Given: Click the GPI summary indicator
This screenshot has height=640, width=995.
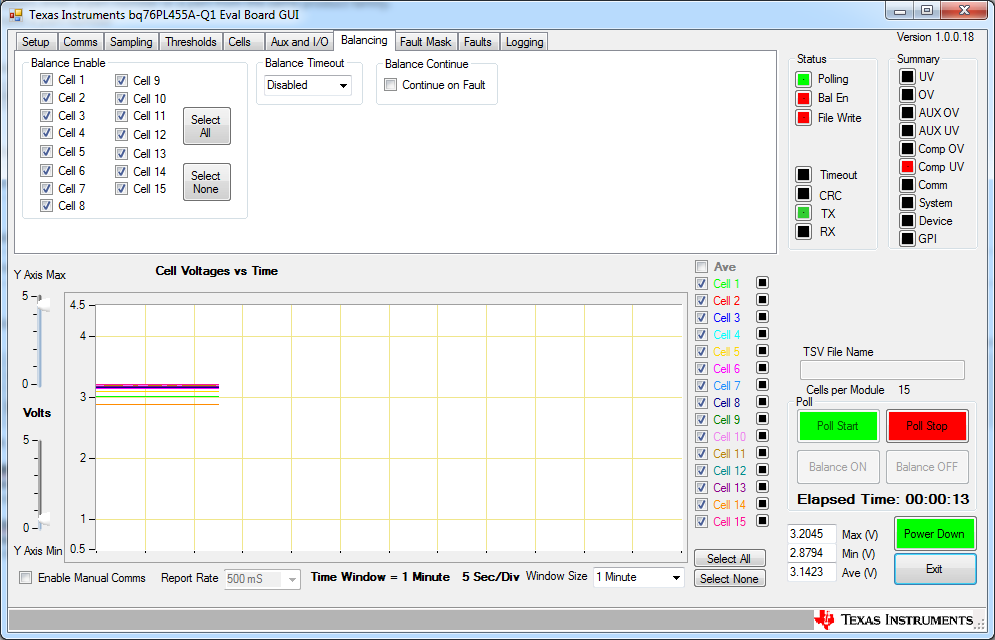Looking at the screenshot, I should click(x=907, y=238).
